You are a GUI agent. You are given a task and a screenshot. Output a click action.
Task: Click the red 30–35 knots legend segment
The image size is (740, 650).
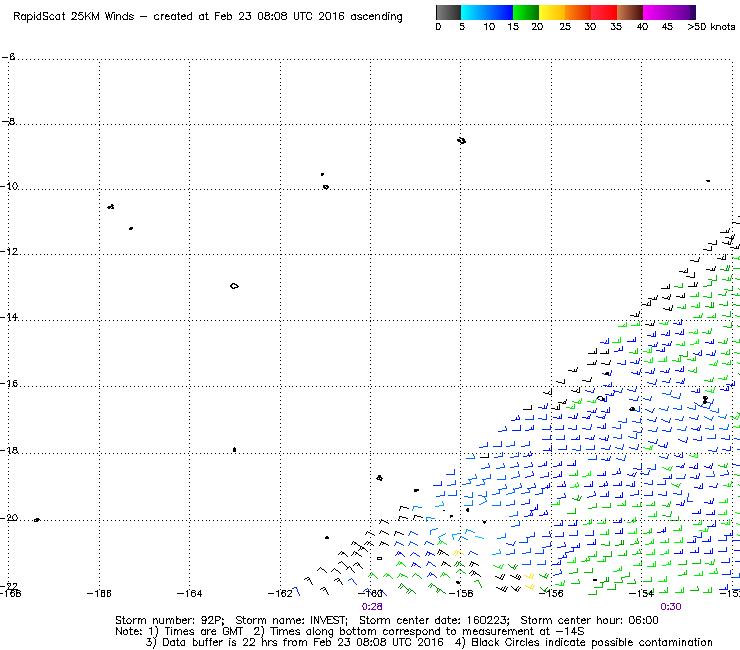pos(604,12)
